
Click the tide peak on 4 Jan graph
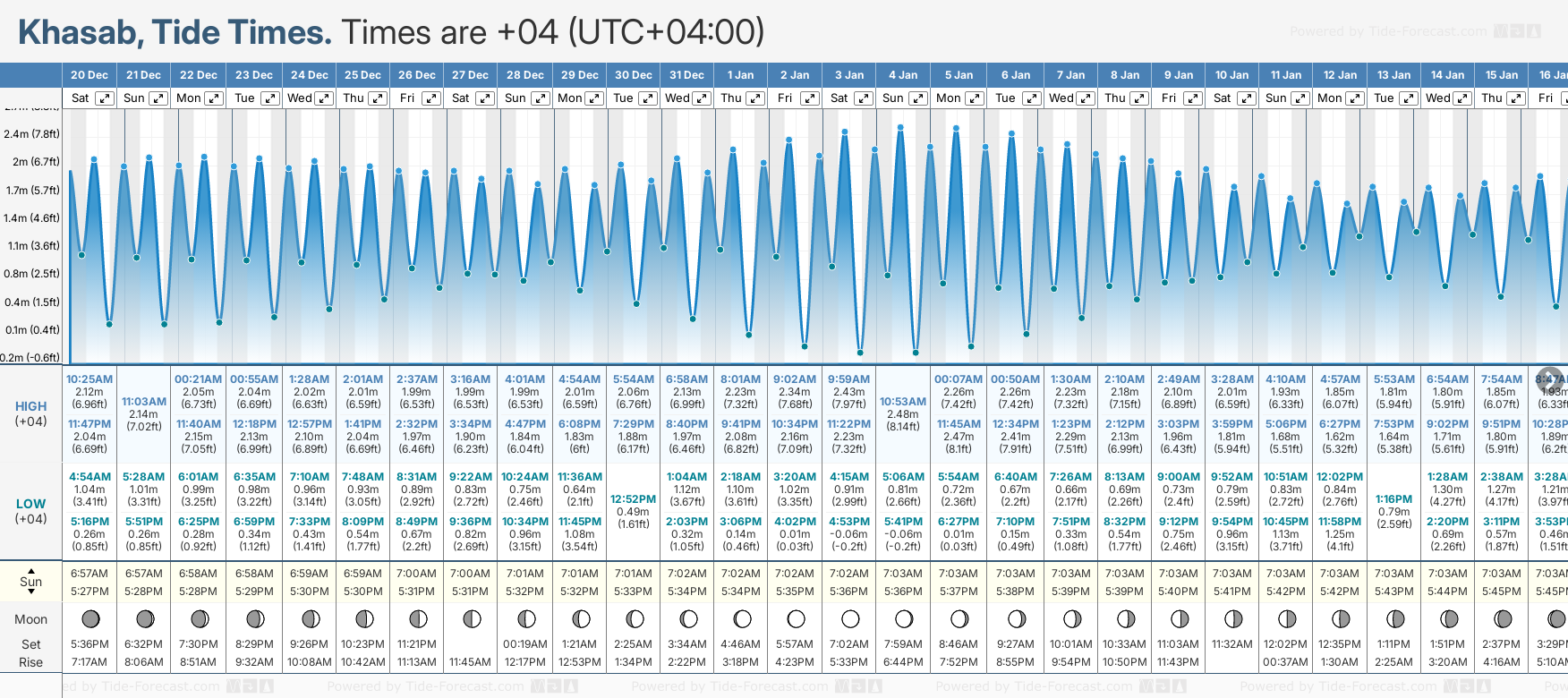pyautogui.click(x=900, y=127)
